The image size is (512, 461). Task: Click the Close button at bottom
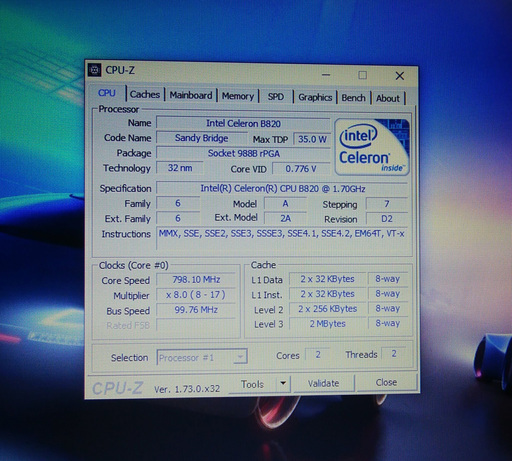coord(386,382)
